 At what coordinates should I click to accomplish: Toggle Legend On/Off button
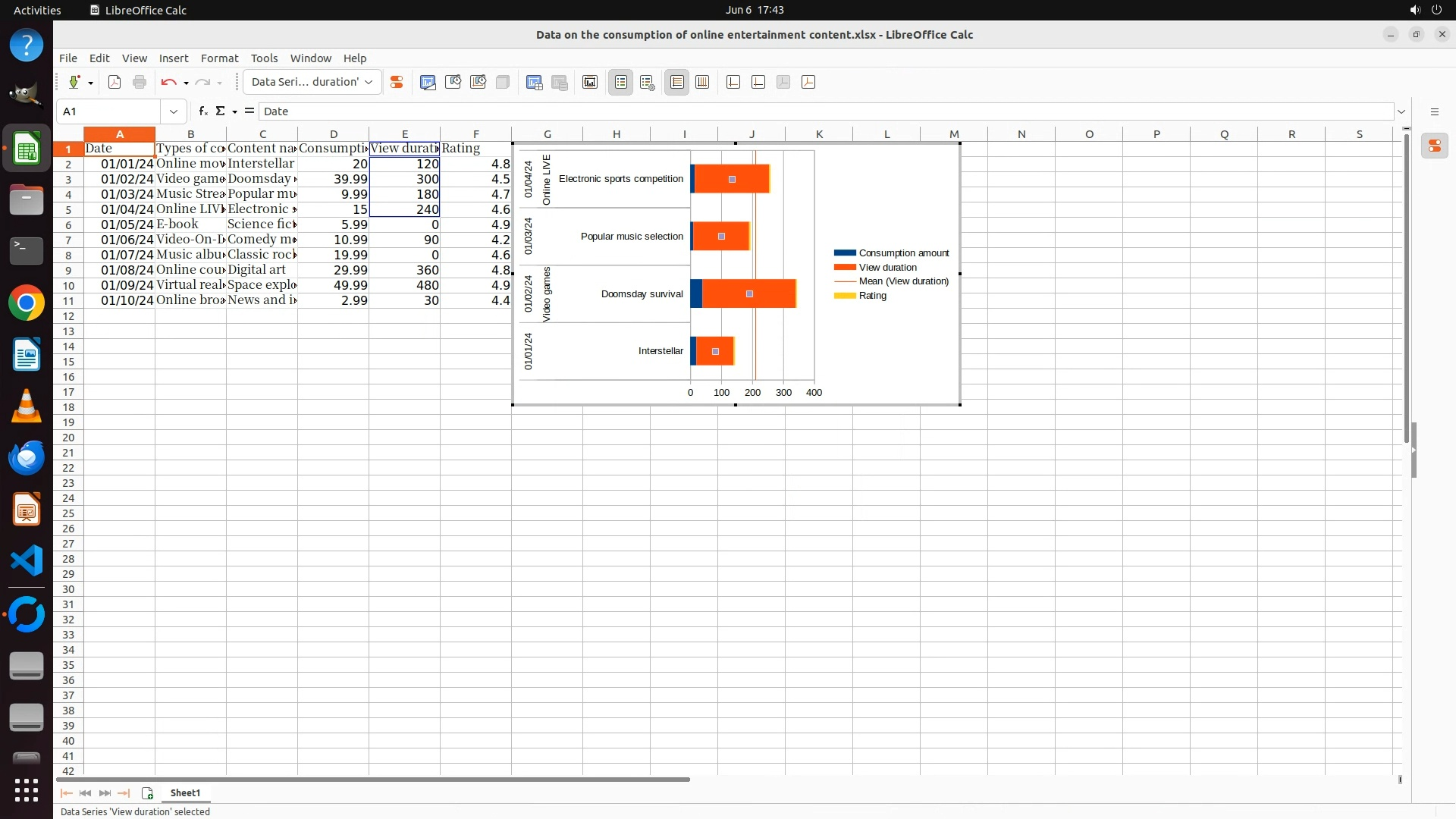621,82
